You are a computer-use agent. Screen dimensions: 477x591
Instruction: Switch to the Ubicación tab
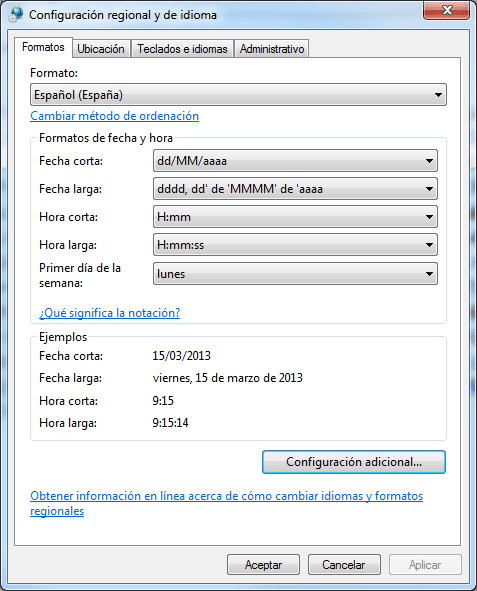tap(101, 49)
